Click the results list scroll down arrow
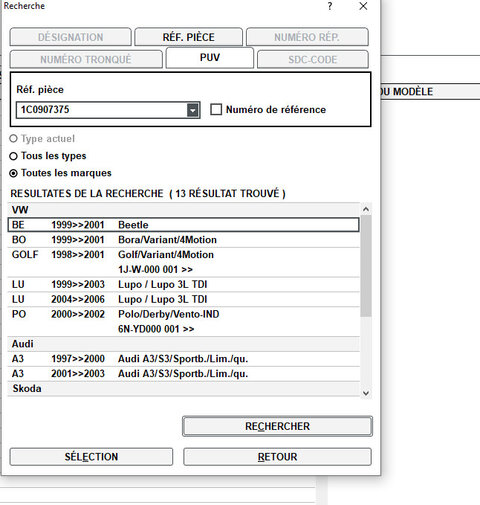The image size is (480, 505). click(x=366, y=393)
